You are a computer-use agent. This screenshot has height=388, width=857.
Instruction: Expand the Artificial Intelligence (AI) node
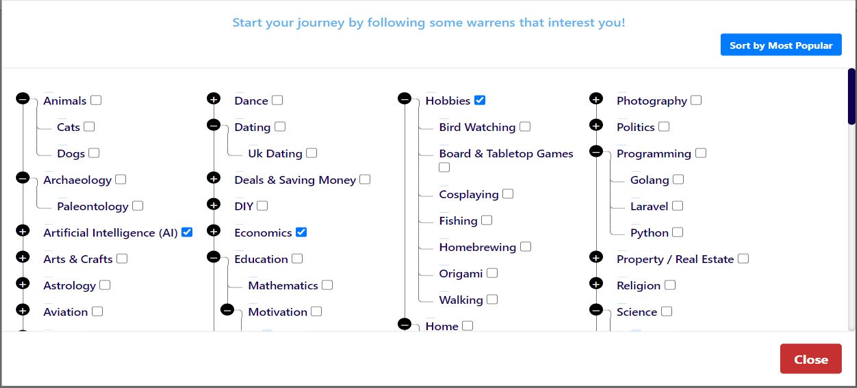tap(22, 231)
